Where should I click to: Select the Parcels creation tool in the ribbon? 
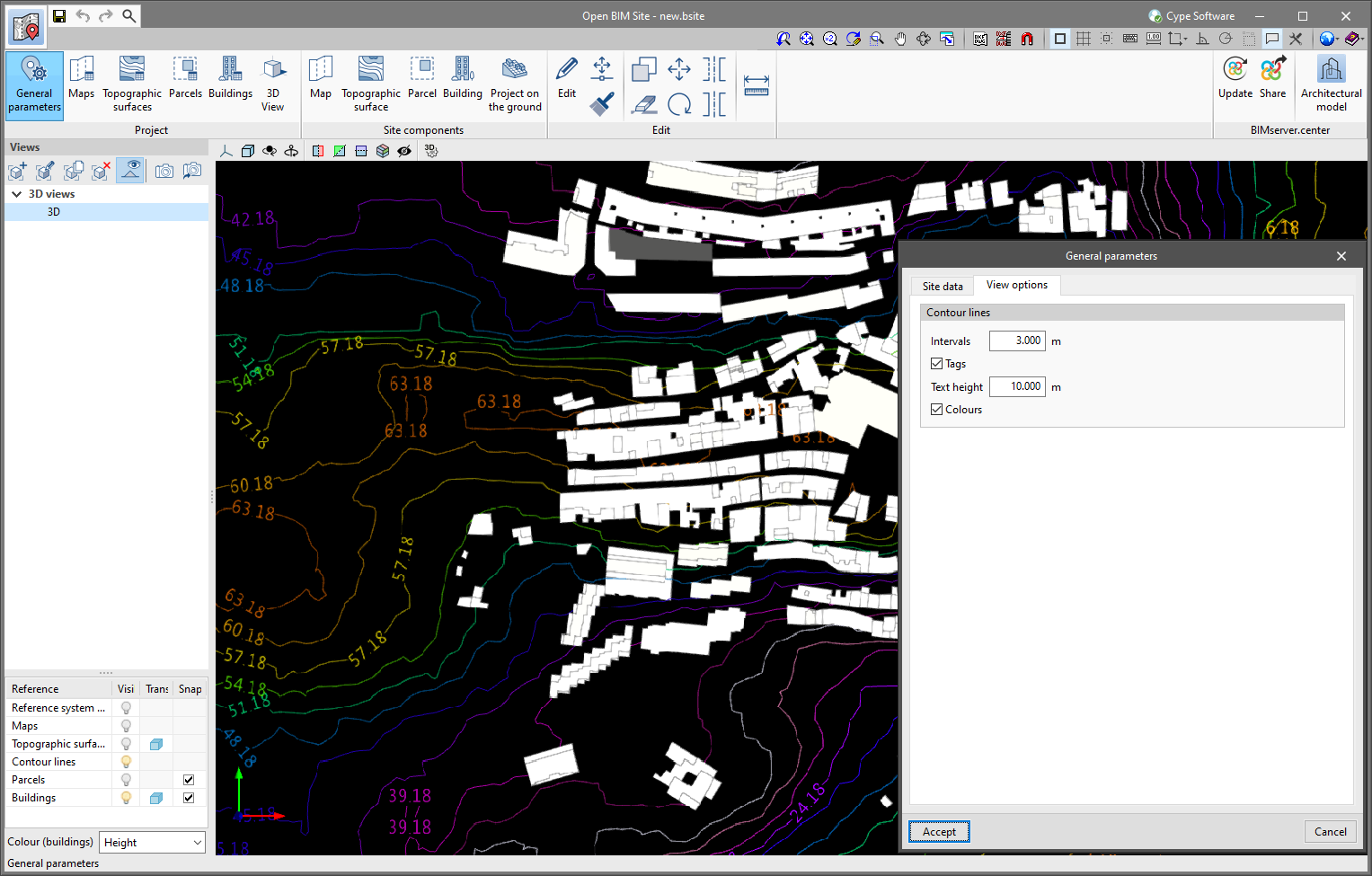185,81
